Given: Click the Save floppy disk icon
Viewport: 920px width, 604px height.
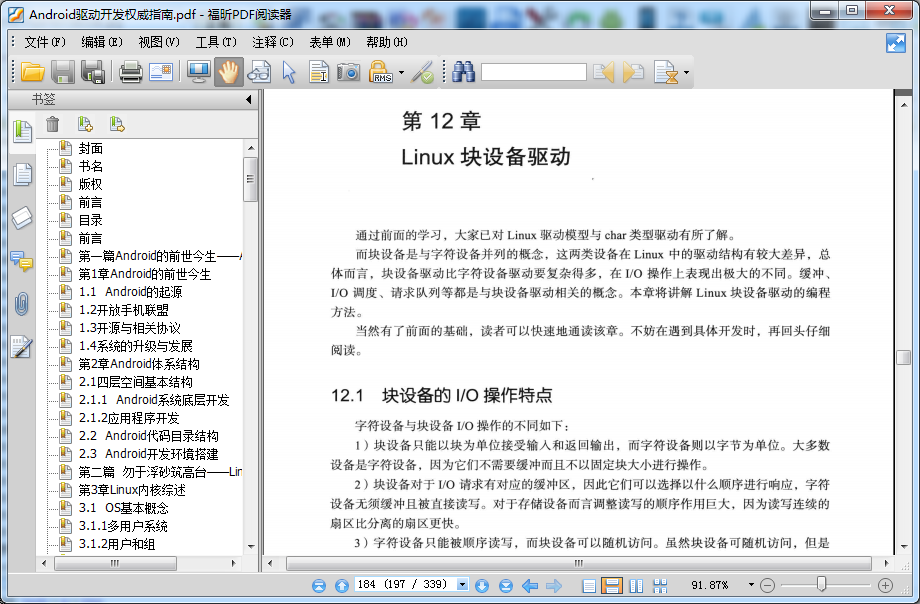Looking at the screenshot, I should click(x=63, y=72).
